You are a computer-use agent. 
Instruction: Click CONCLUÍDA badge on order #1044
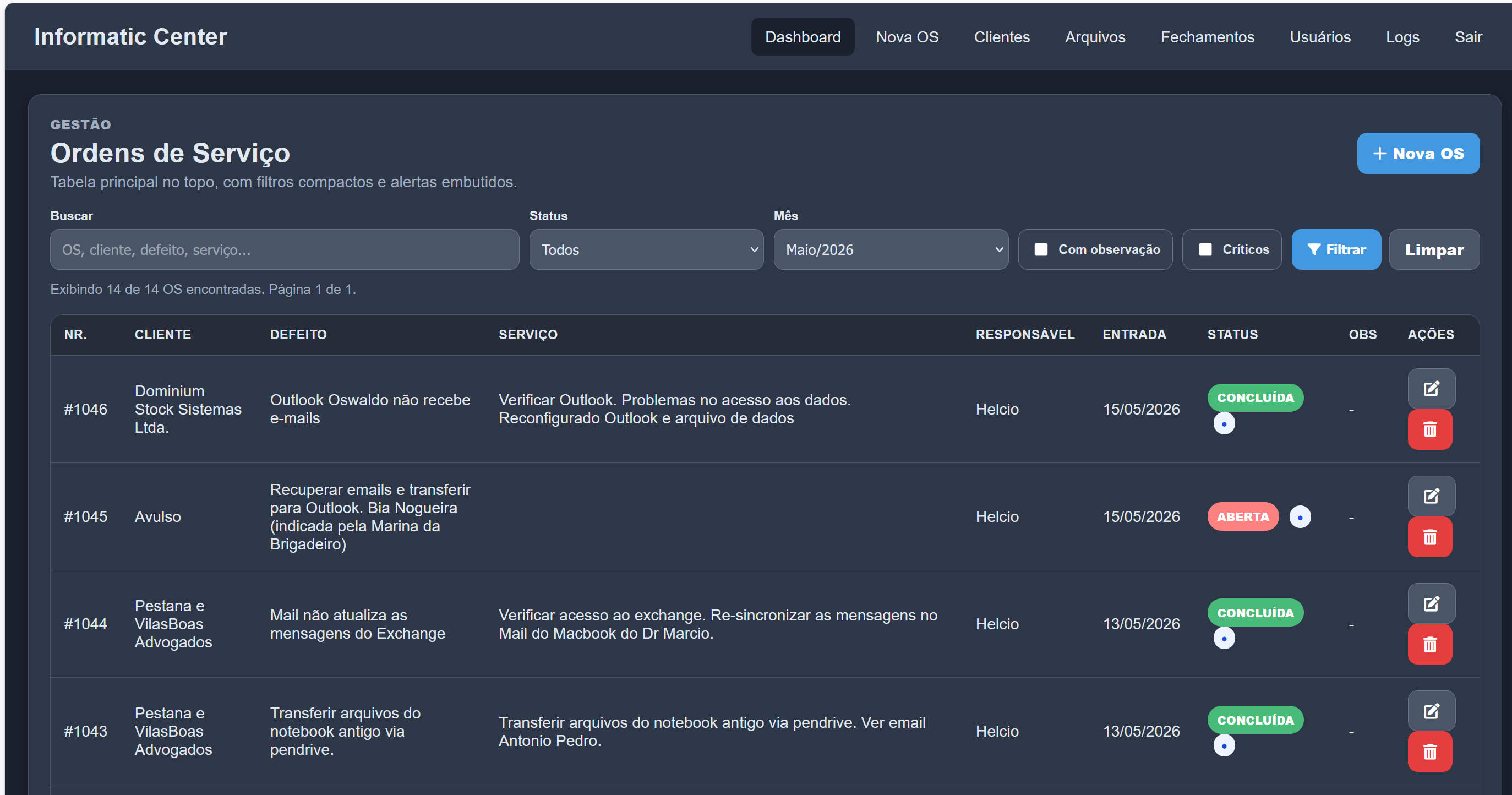(1255, 613)
